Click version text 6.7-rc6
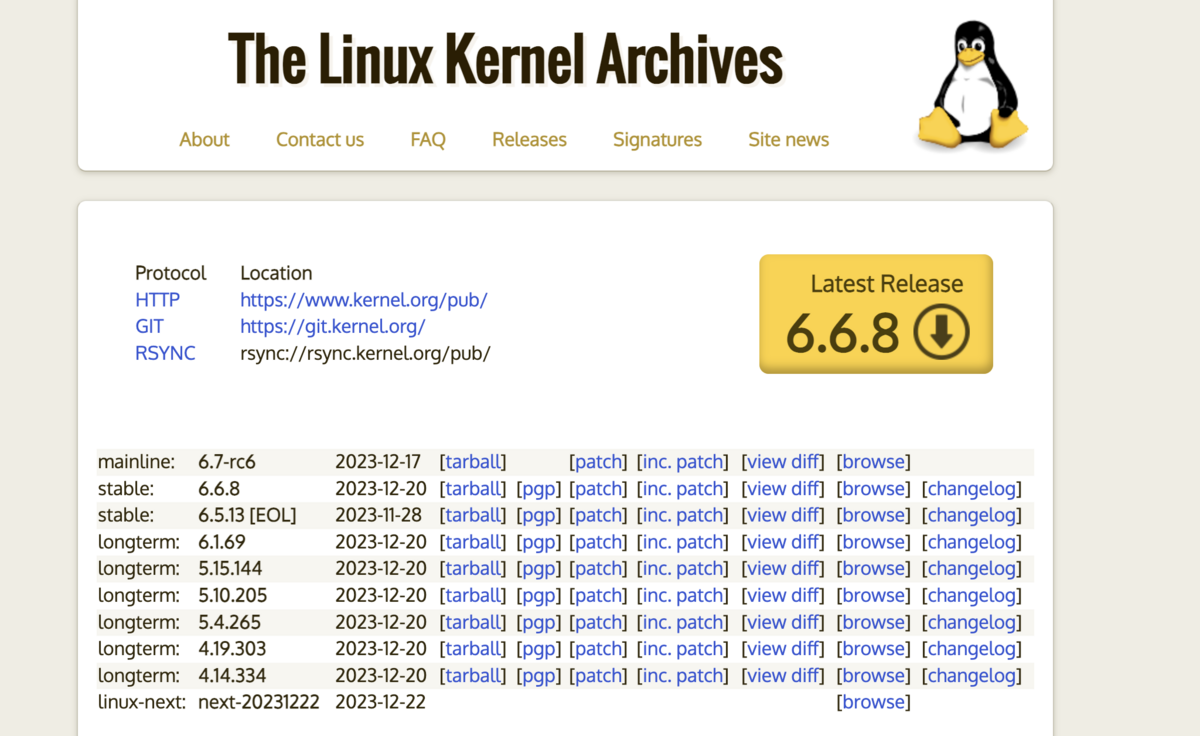Screen dimensions: 1200x736 click(227, 462)
